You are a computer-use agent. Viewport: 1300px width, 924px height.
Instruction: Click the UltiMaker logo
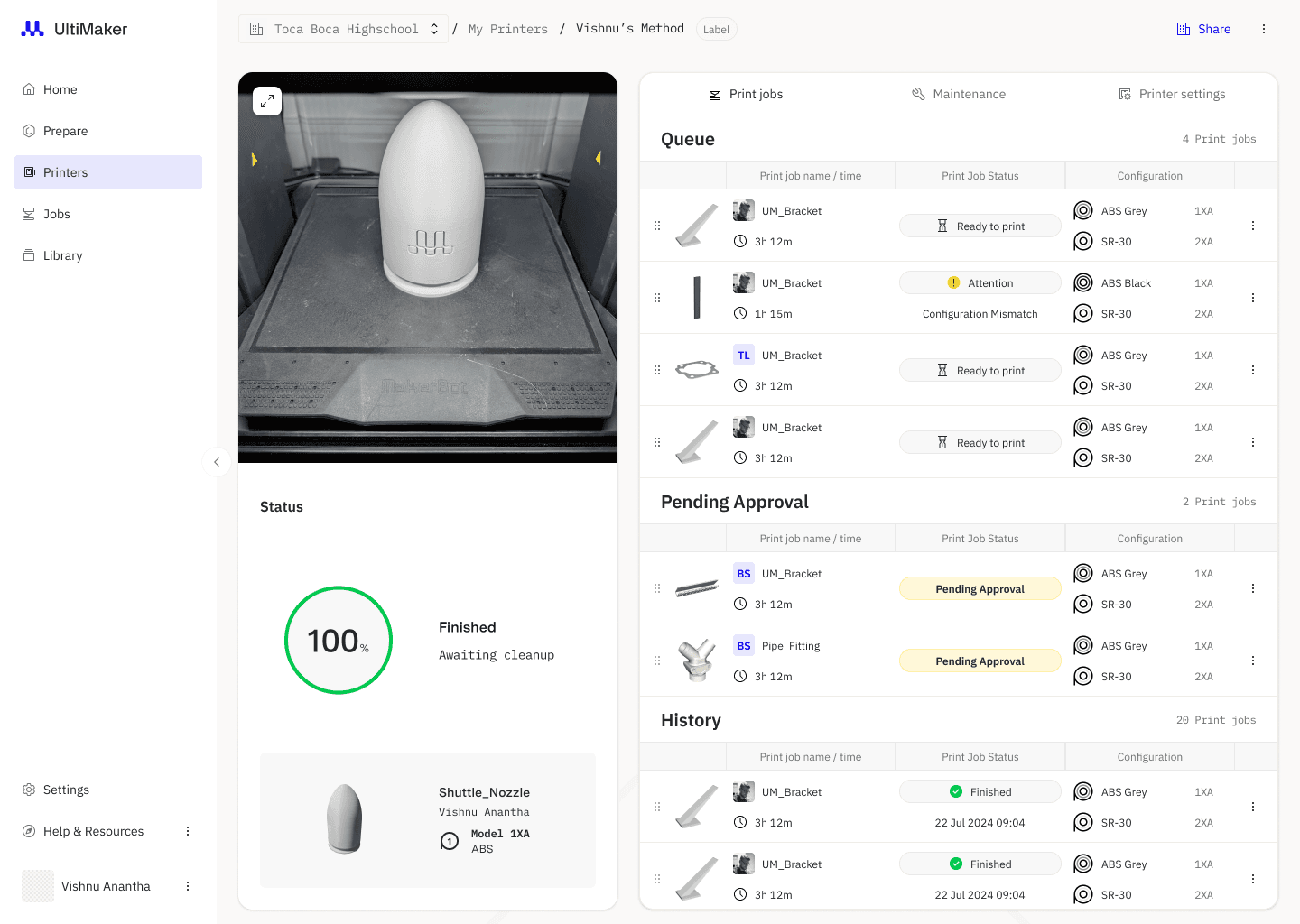pyautogui.click(x=74, y=29)
